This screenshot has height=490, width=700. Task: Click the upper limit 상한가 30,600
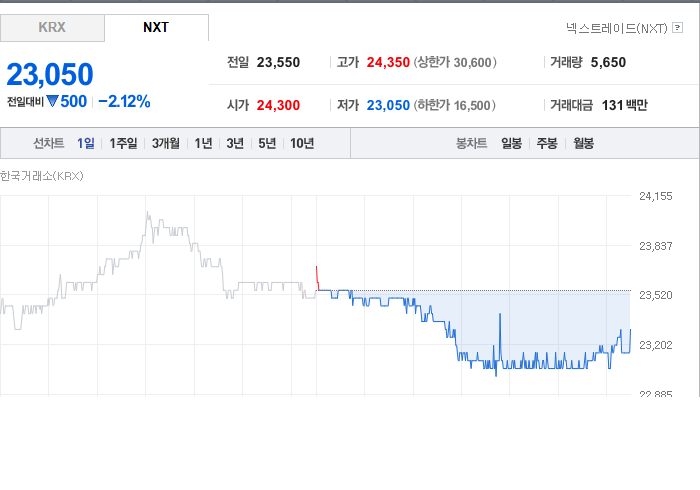(x=455, y=62)
